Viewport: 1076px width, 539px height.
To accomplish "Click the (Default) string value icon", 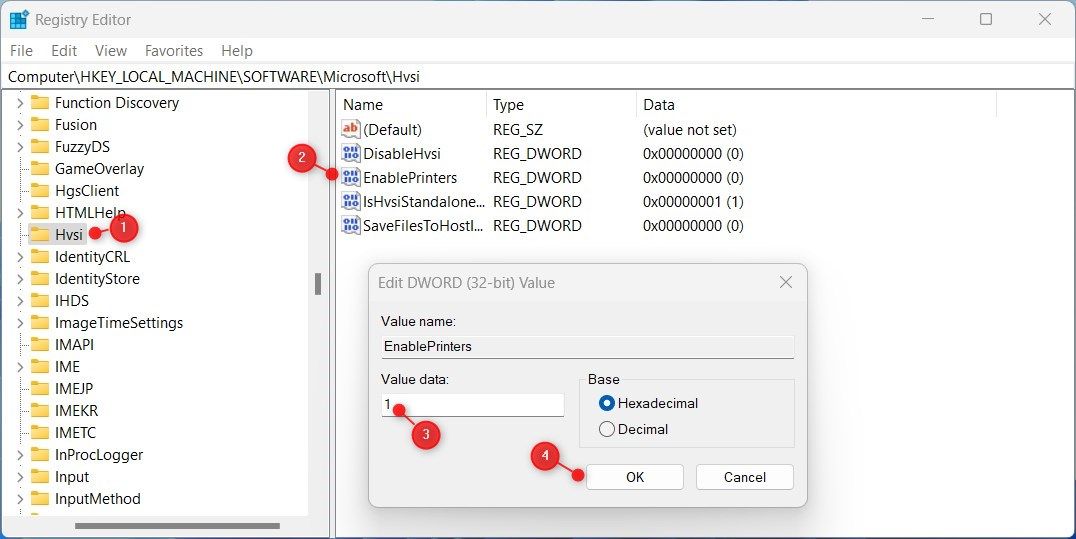I will click(351, 129).
